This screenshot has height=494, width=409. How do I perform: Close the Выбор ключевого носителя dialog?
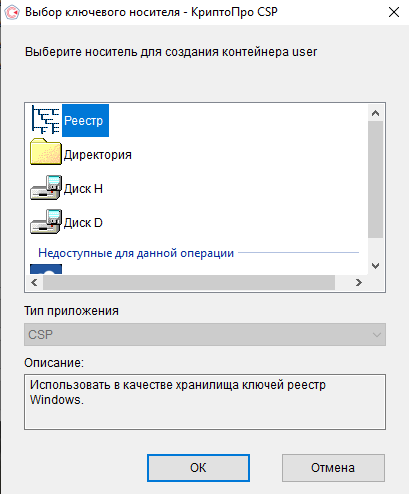[394, 12]
